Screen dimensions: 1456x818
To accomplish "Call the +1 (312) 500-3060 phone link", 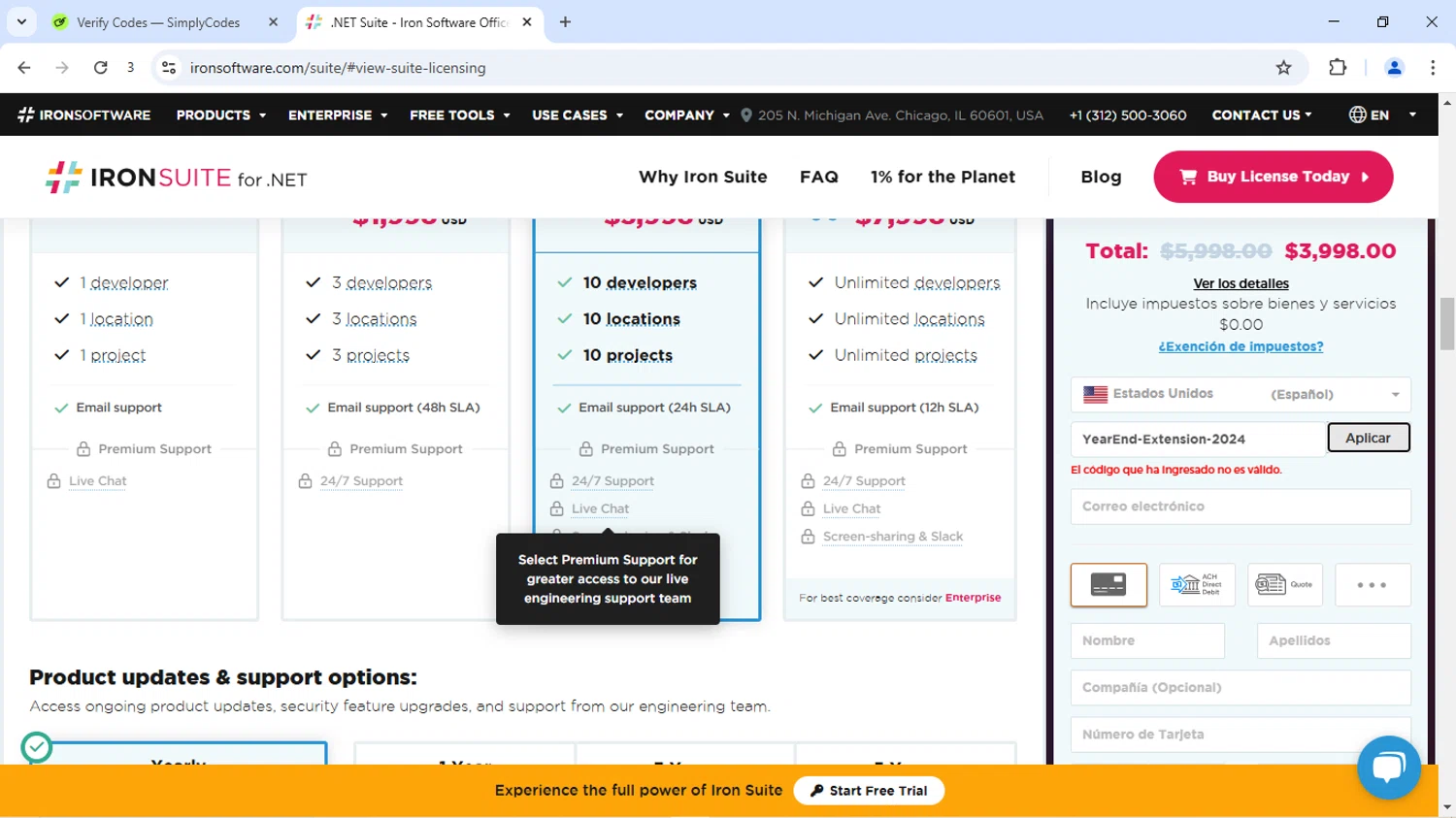I will pos(1127,115).
